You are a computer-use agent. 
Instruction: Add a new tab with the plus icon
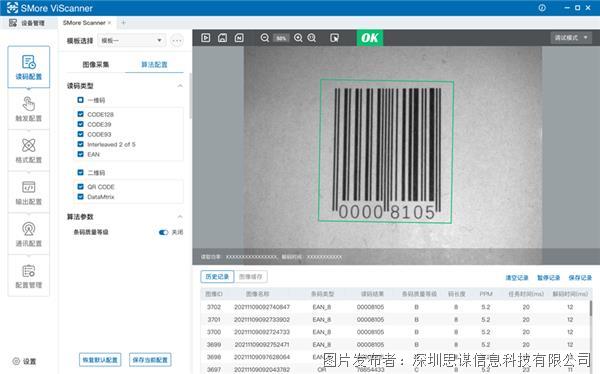point(123,23)
